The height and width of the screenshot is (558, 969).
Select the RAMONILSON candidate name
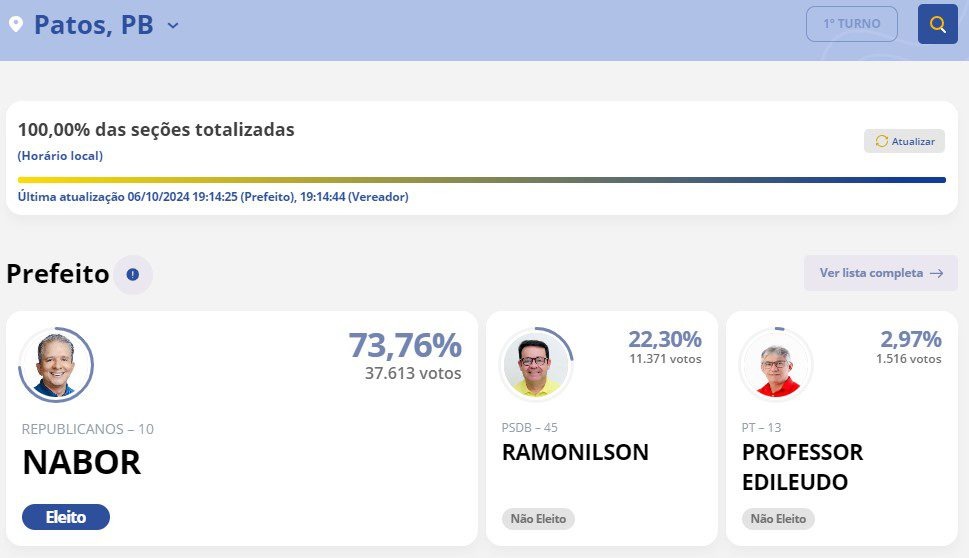(575, 452)
